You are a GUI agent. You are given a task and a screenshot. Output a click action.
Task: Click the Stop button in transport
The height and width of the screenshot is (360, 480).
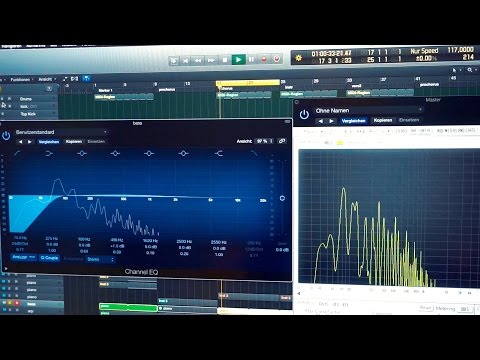[225, 60]
